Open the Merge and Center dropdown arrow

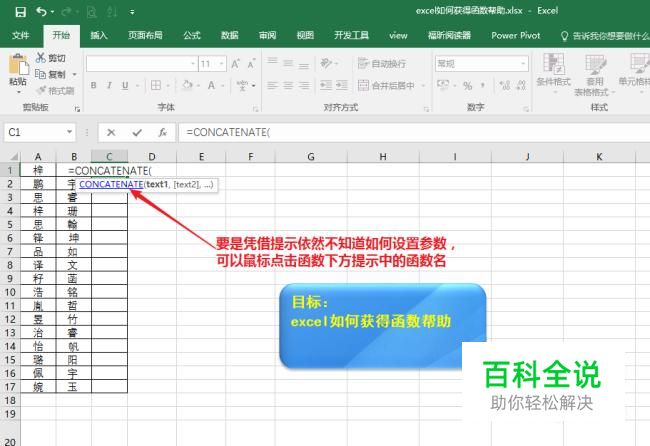[423, 85]
